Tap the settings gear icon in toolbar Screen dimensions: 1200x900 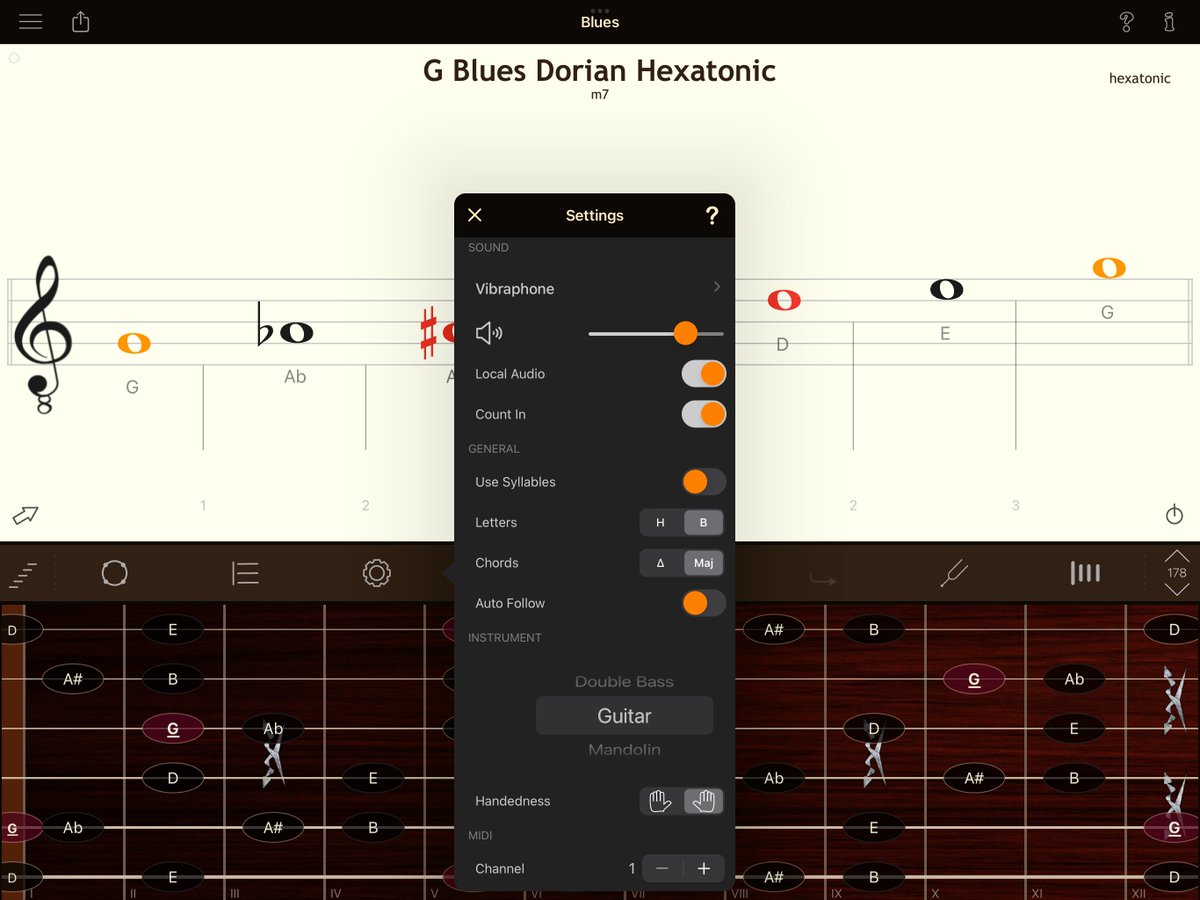(376, 573)
